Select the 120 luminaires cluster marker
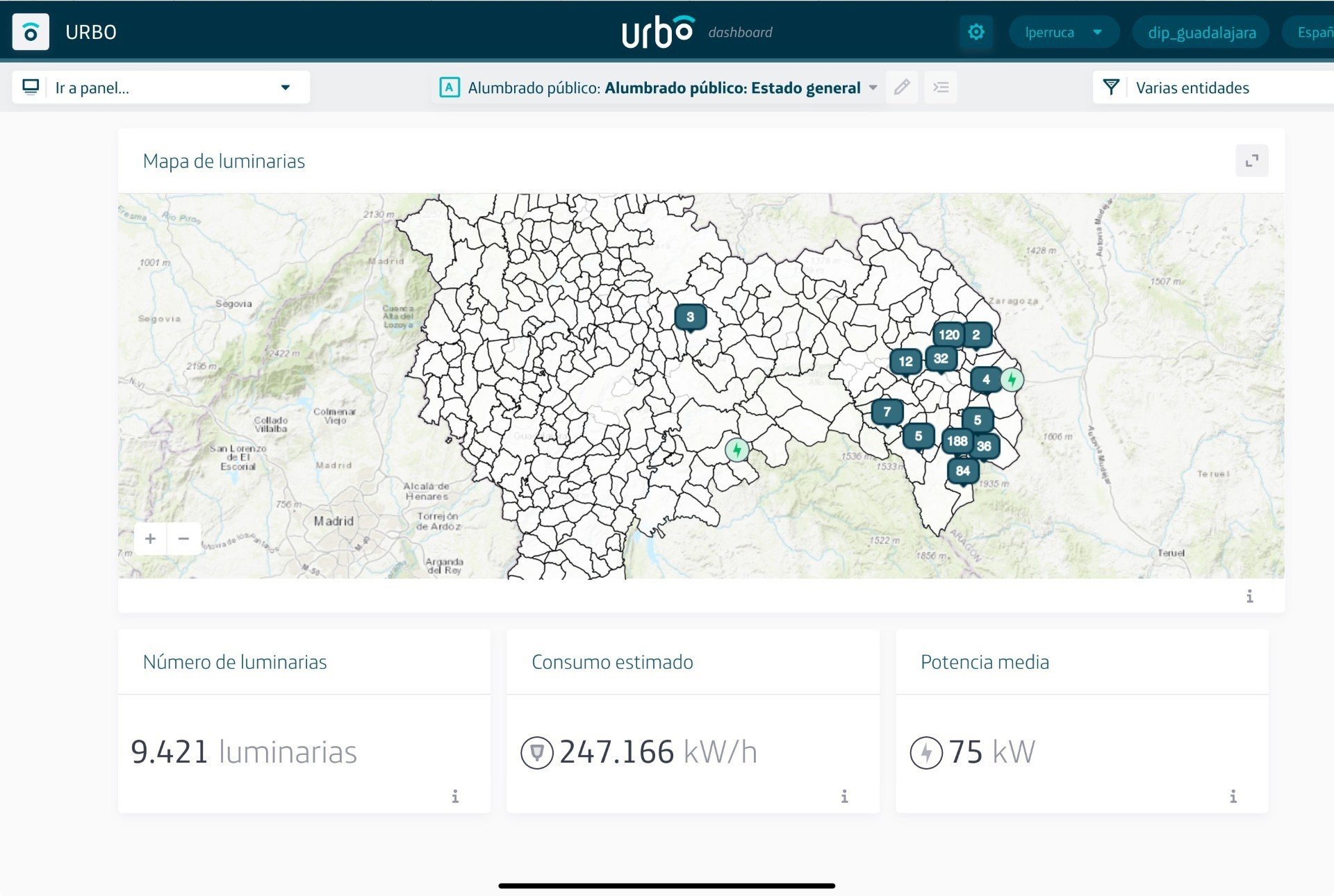1334x896 pixels. point(948,335)
